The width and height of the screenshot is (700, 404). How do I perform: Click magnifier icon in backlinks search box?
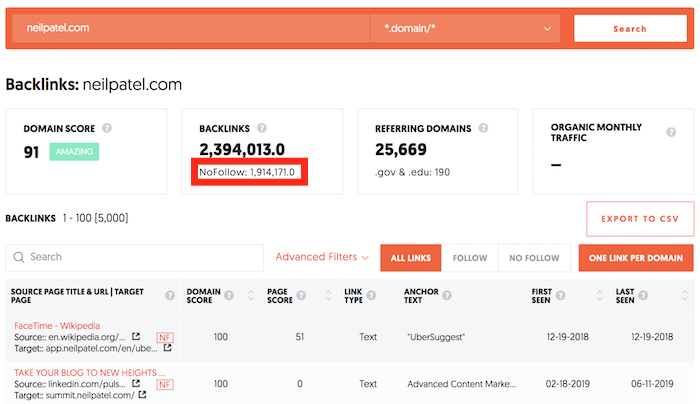click(x=19, y=257)
